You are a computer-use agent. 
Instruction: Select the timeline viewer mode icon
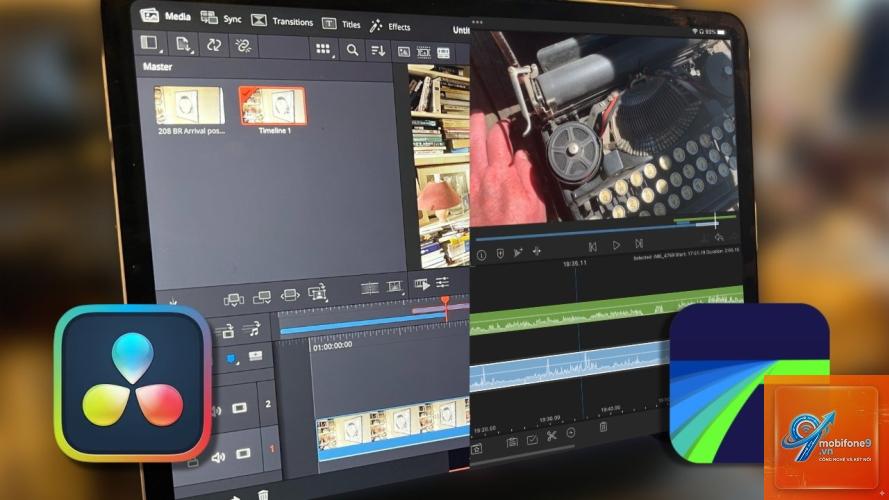(443, 53)
